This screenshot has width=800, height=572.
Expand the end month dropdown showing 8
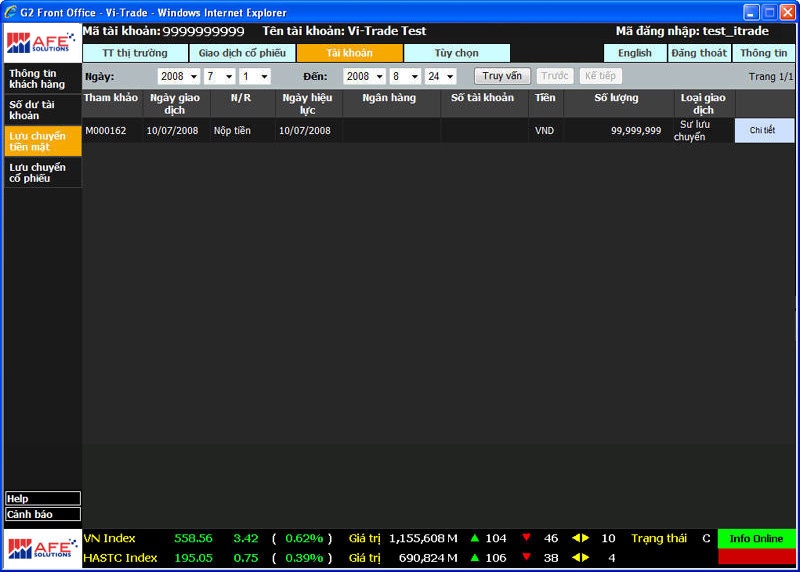coord(404,76)
